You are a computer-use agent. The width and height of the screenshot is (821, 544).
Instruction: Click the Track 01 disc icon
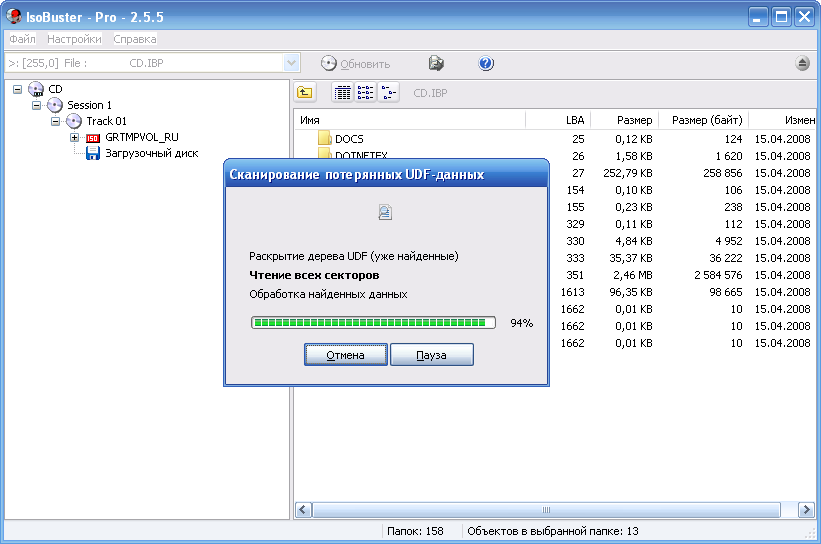[74, 121]
